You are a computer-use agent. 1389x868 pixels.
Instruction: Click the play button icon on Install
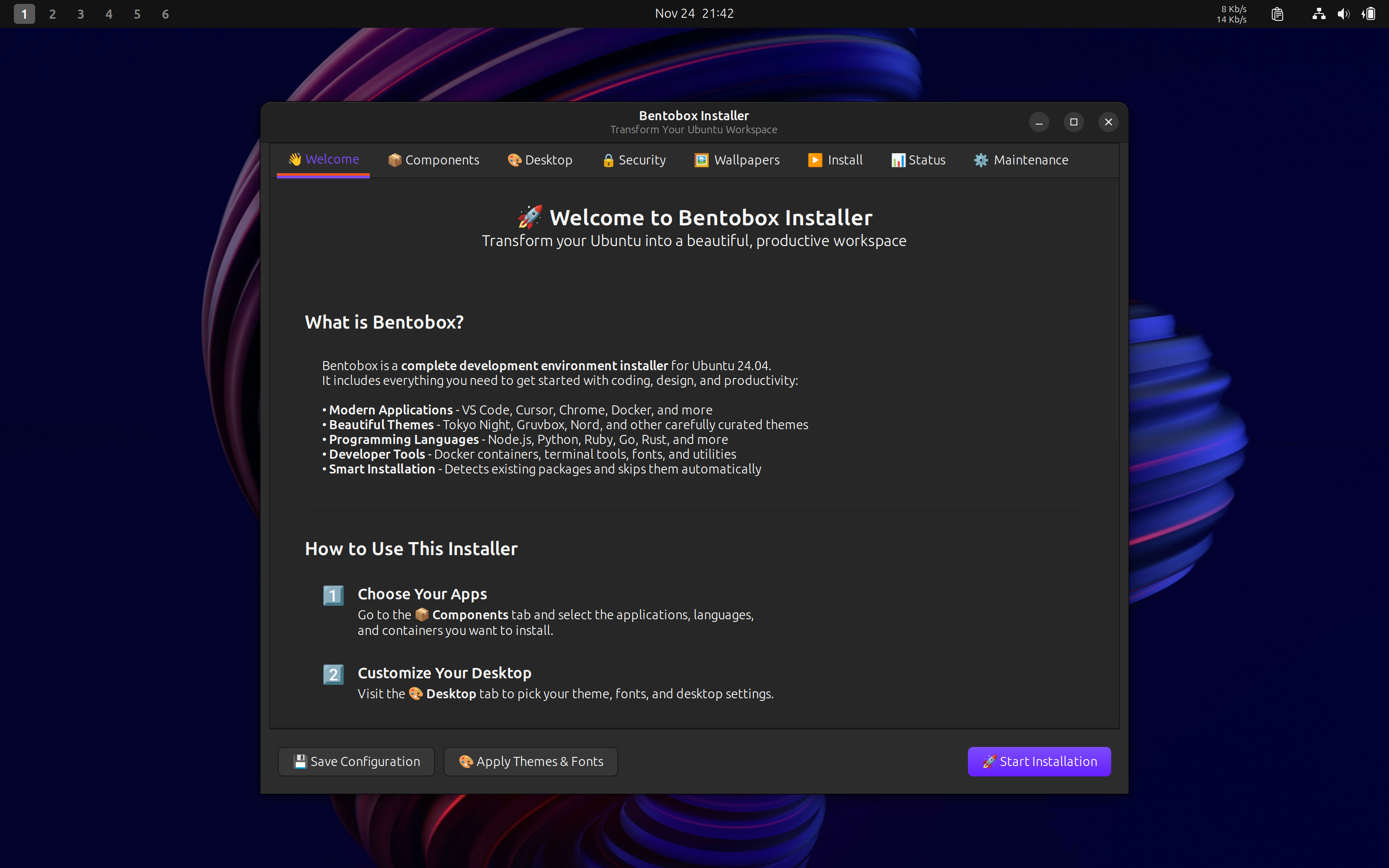[815, 160]
